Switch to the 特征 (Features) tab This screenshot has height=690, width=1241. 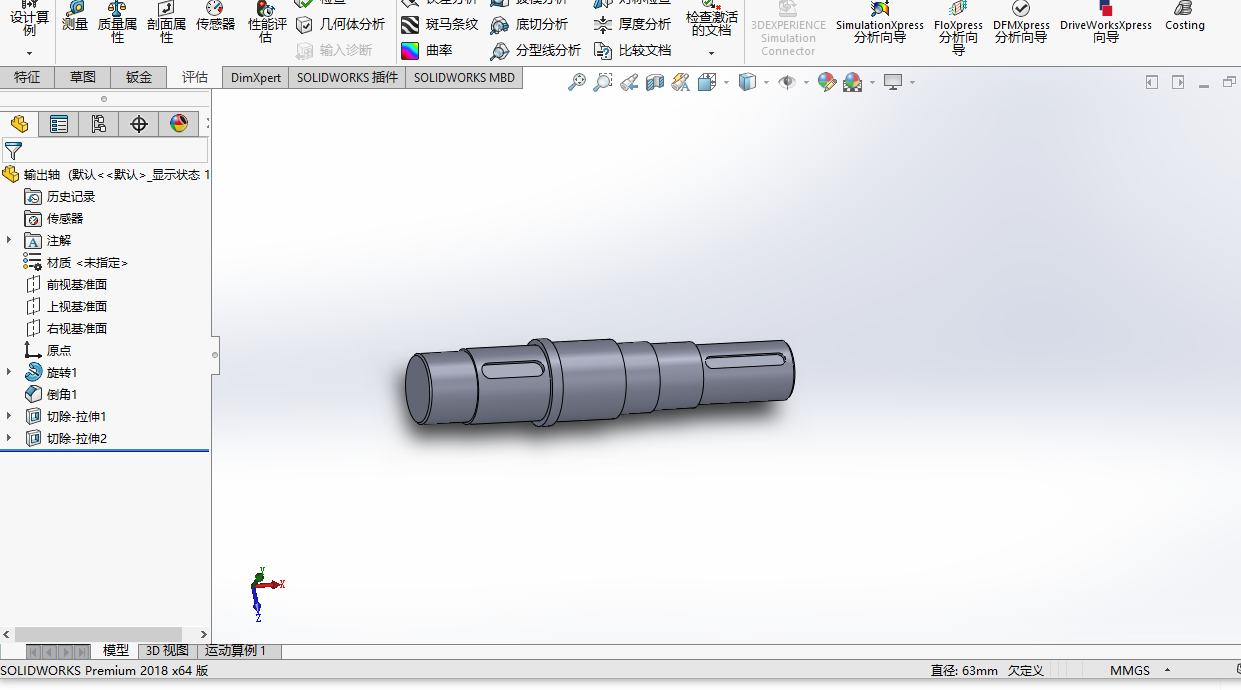(x=27, y=77)
